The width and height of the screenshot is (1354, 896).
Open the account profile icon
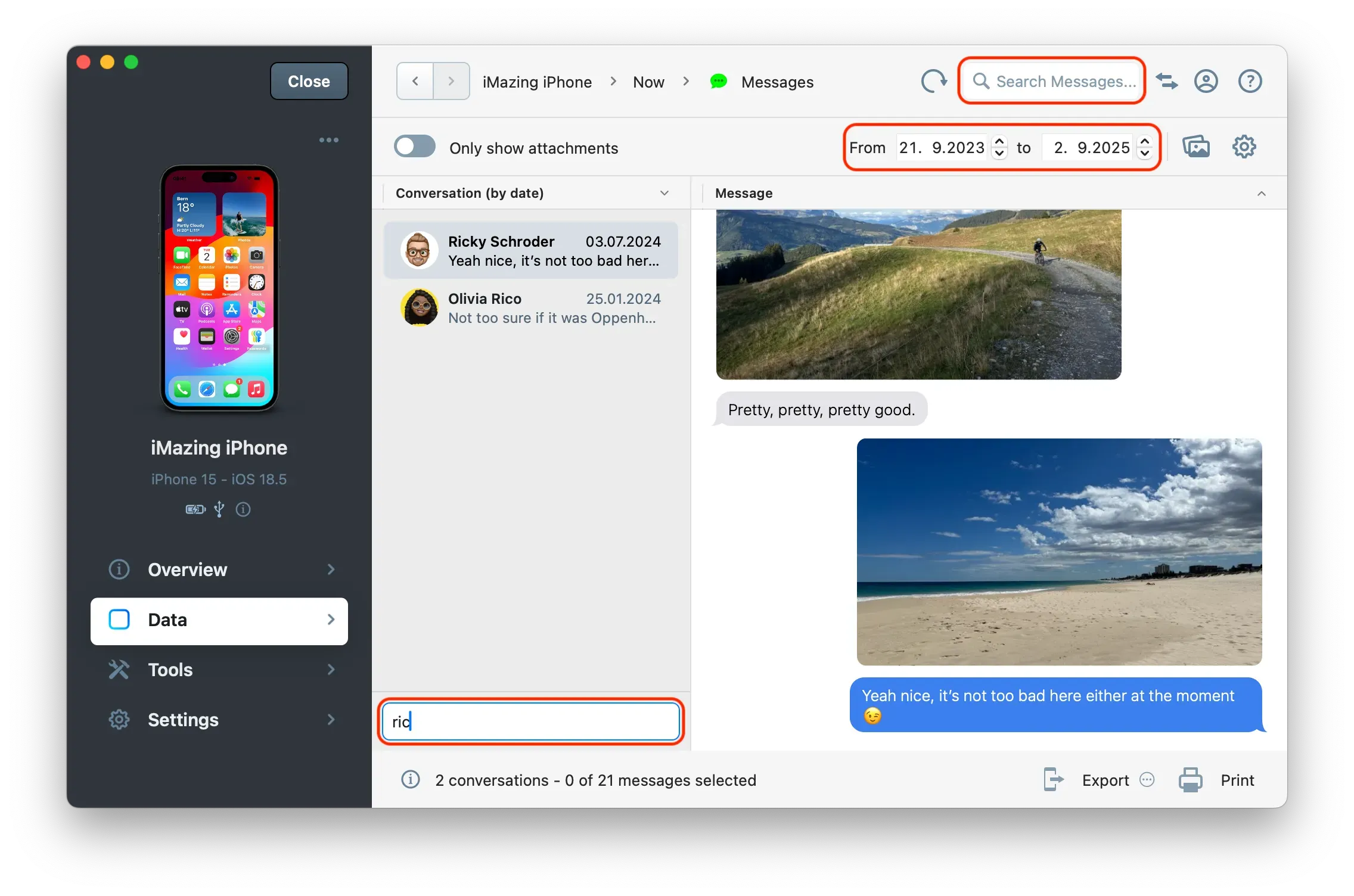tap(1206, 81)
